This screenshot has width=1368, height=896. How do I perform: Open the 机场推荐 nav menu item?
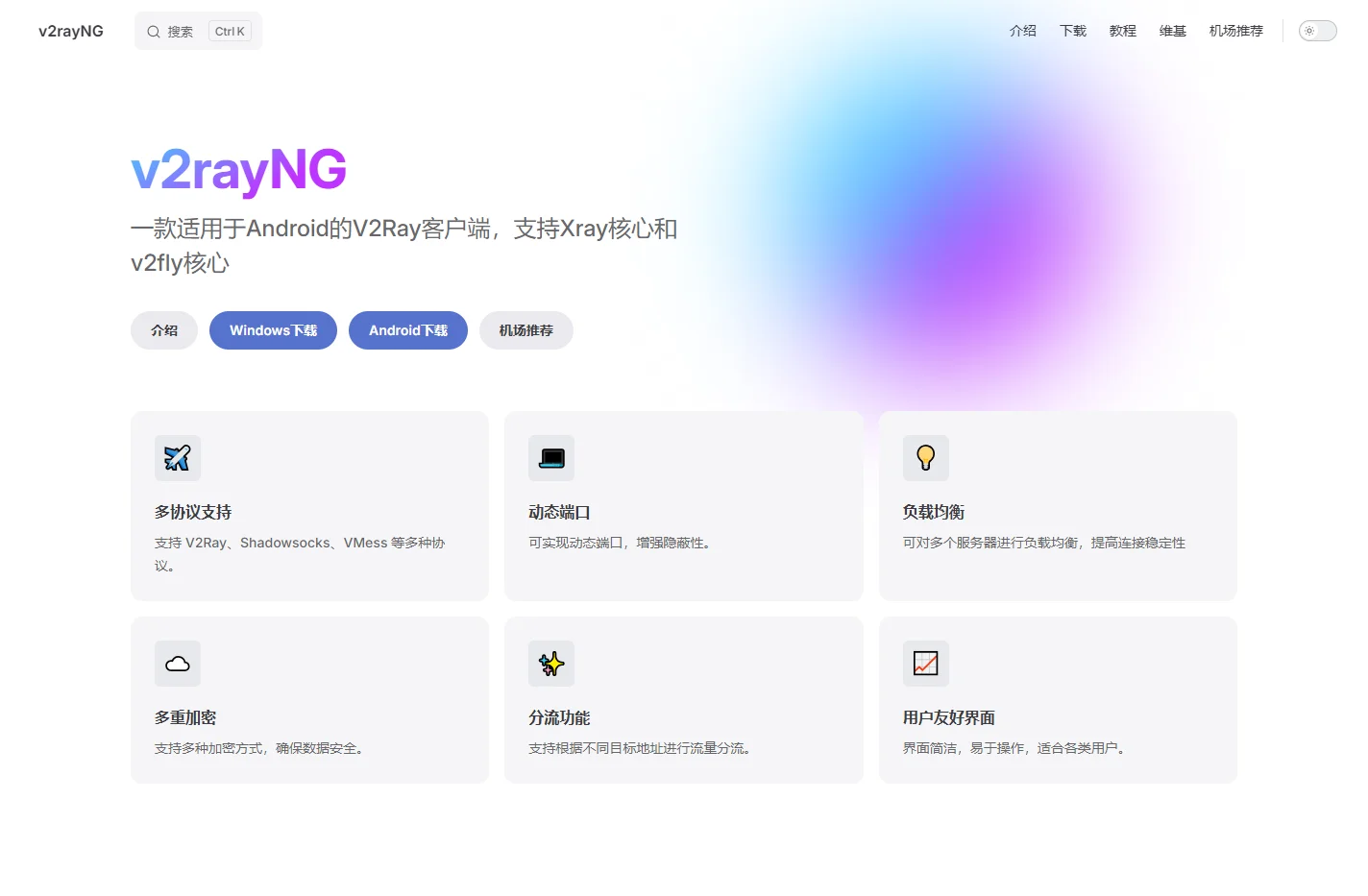tap(1236, 31)
